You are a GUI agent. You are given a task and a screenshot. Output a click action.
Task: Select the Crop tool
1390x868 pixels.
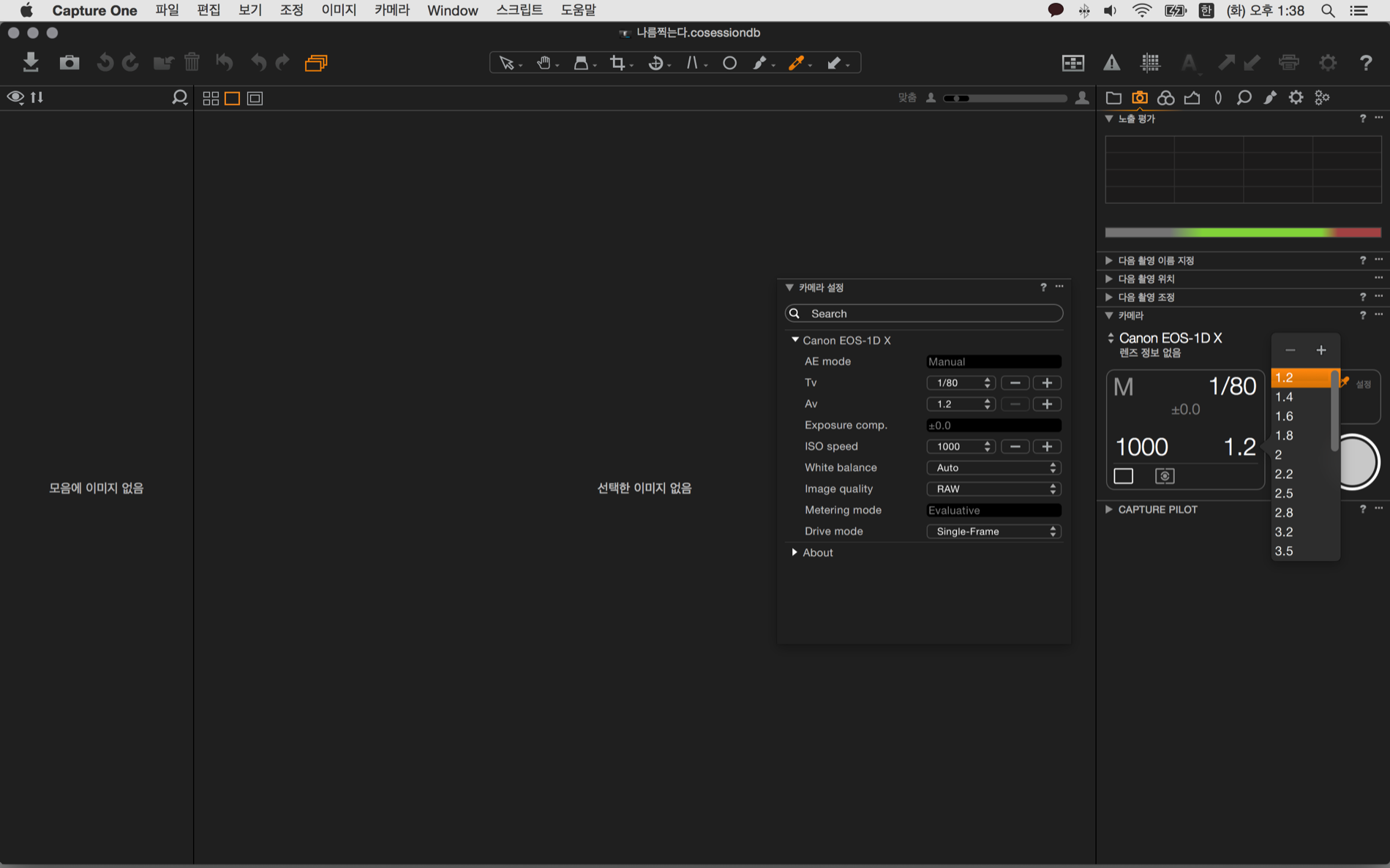point(617,63)
